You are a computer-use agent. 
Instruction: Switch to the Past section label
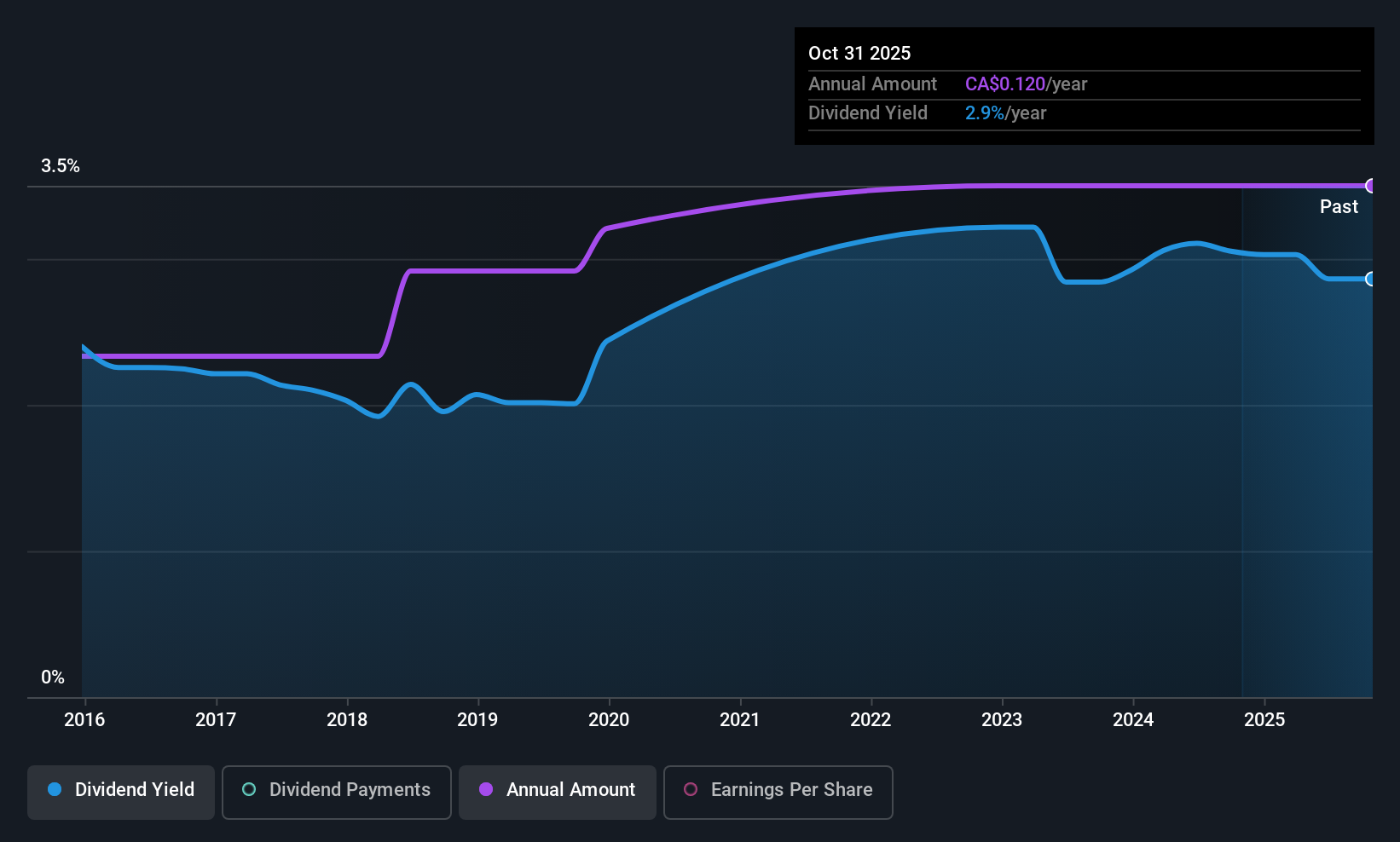pyautogui.click(x=1339, y=206)
